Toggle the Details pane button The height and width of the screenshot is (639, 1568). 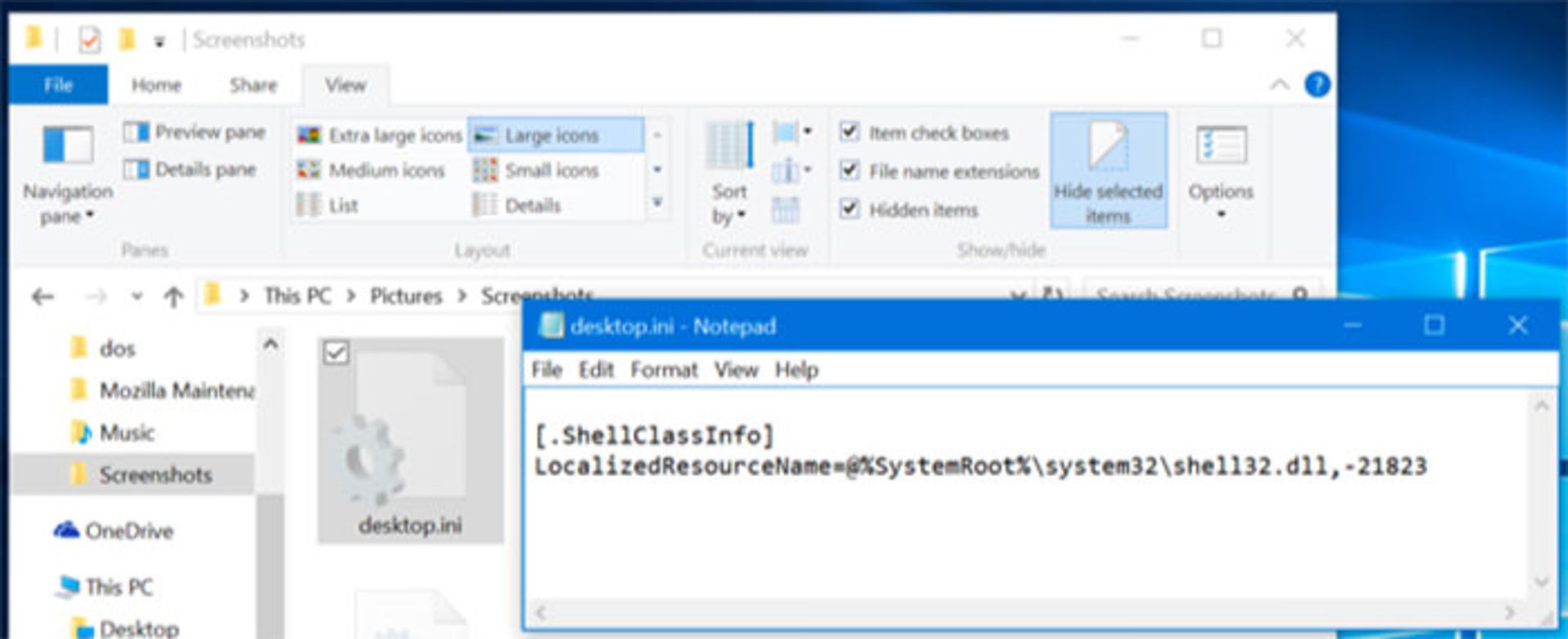click(x=190, y=170)
